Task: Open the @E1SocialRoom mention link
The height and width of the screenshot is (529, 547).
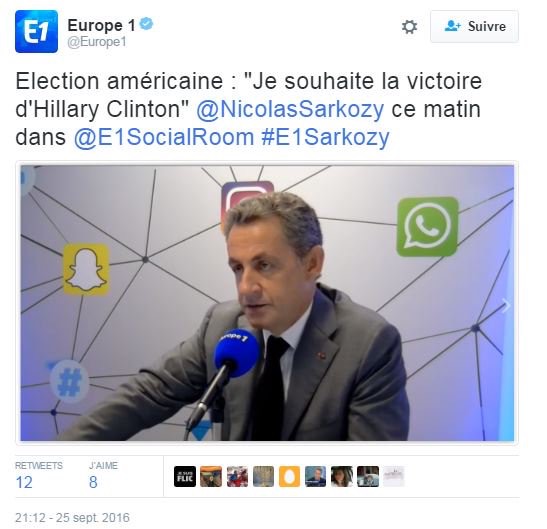Action: 164,137
